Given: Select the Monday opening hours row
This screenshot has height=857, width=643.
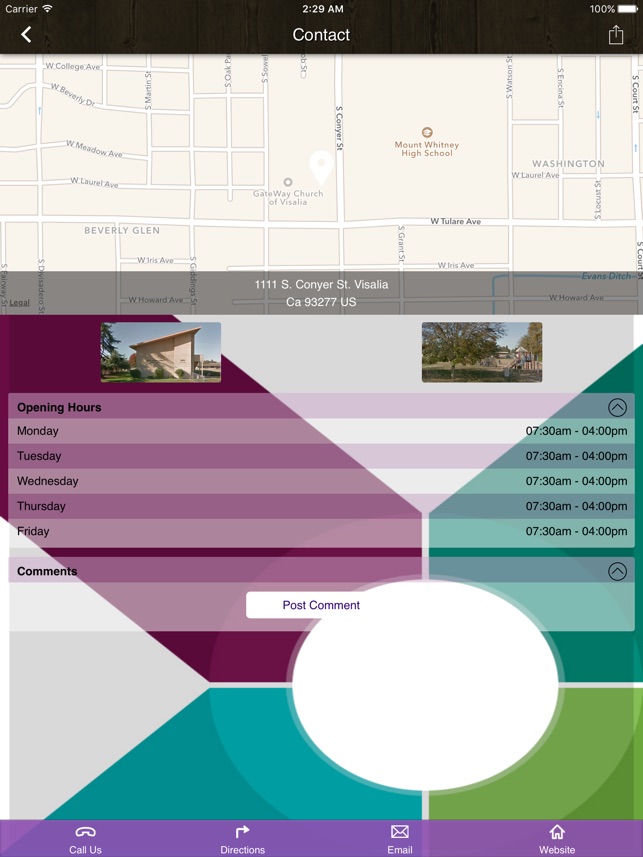Looking at the screenshot, I should coord(322,431).
